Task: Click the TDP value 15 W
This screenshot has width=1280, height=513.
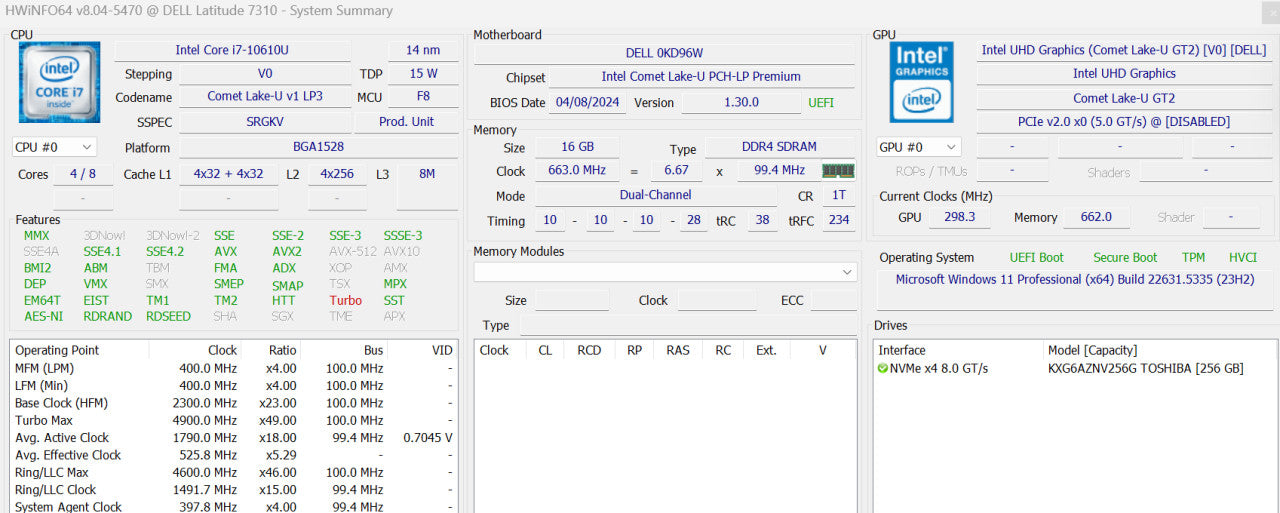Action: click(x=423, y=74)
